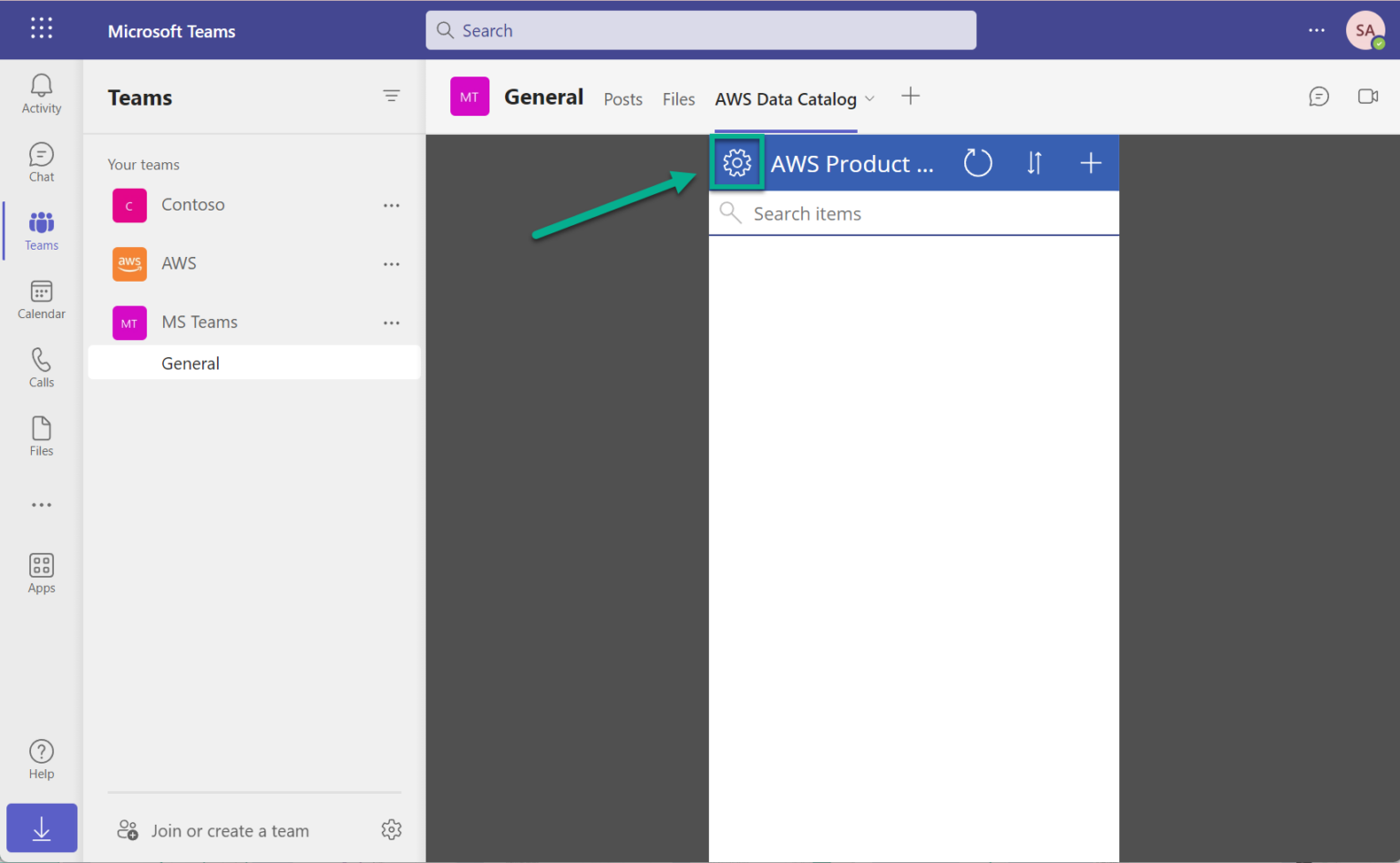This screenshot has height=863, width=1400.
Task: Start a video meeting in General channel
Action: pos(1368,96)
